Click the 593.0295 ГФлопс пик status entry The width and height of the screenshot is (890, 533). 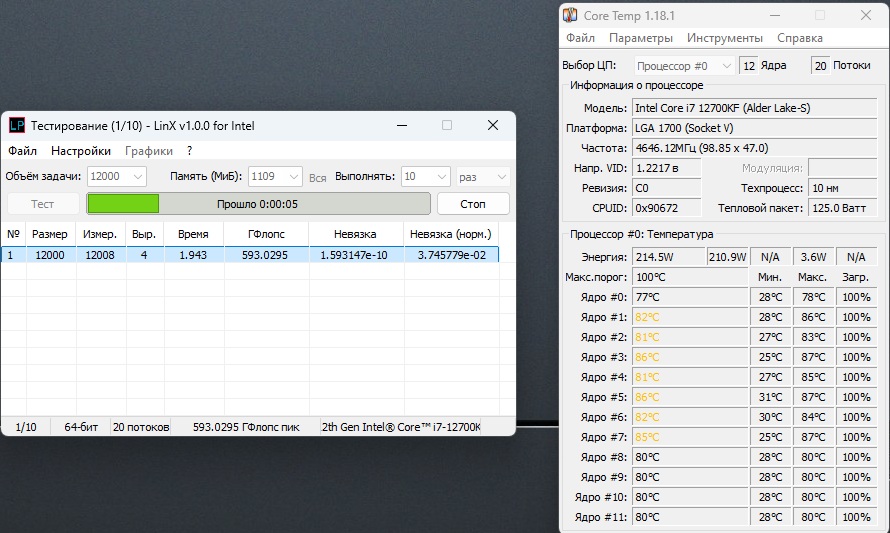point(246,427)
